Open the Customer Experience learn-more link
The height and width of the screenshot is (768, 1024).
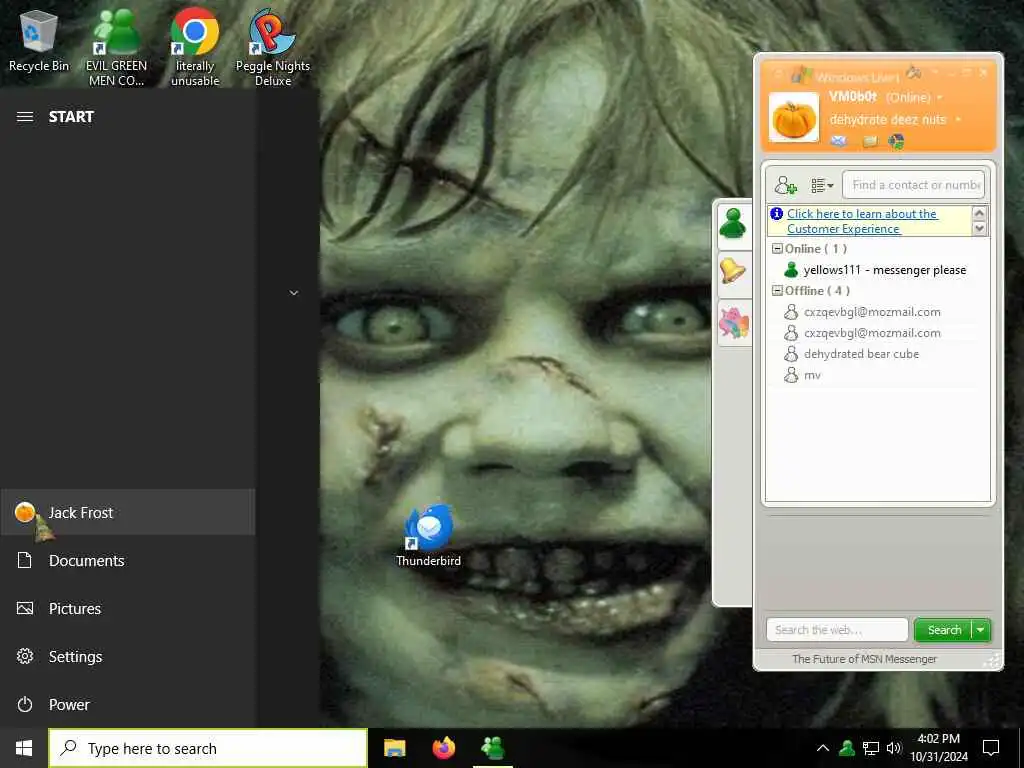coord(862,221)
